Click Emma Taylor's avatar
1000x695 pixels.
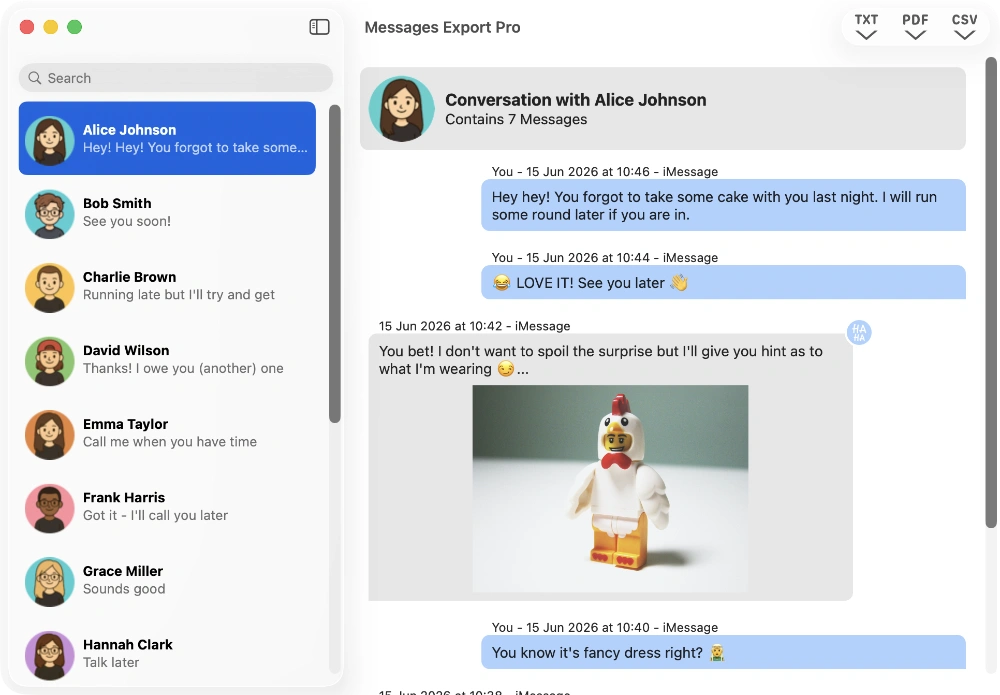(49, 434)
